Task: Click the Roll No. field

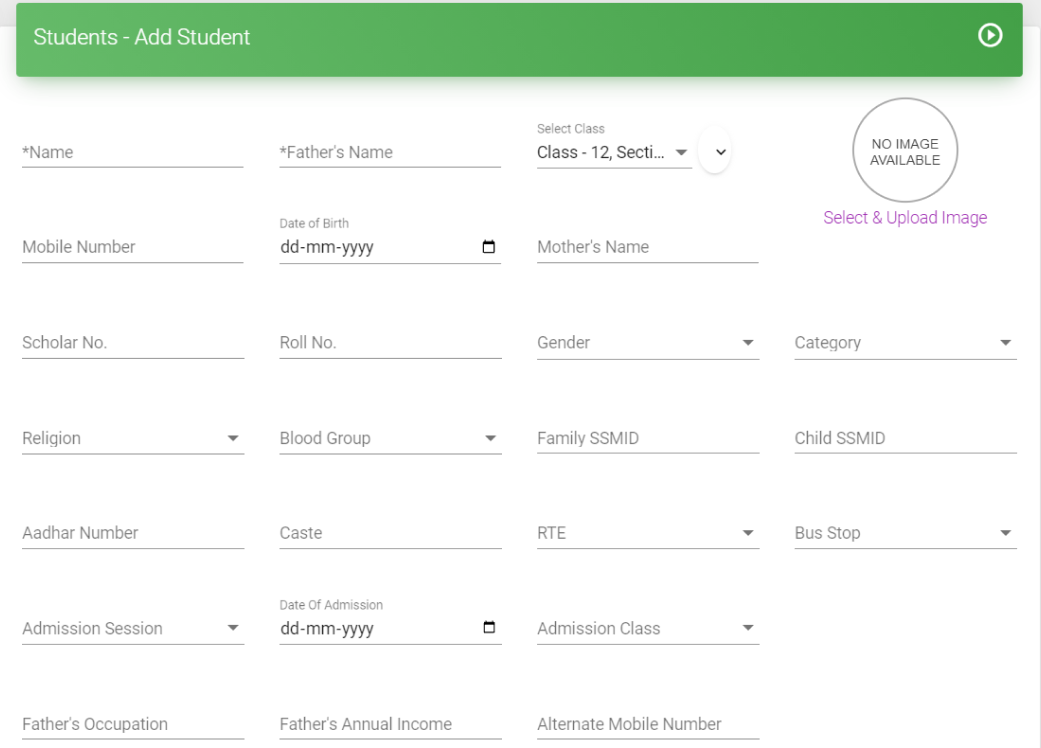Action: tap(390, 342)
